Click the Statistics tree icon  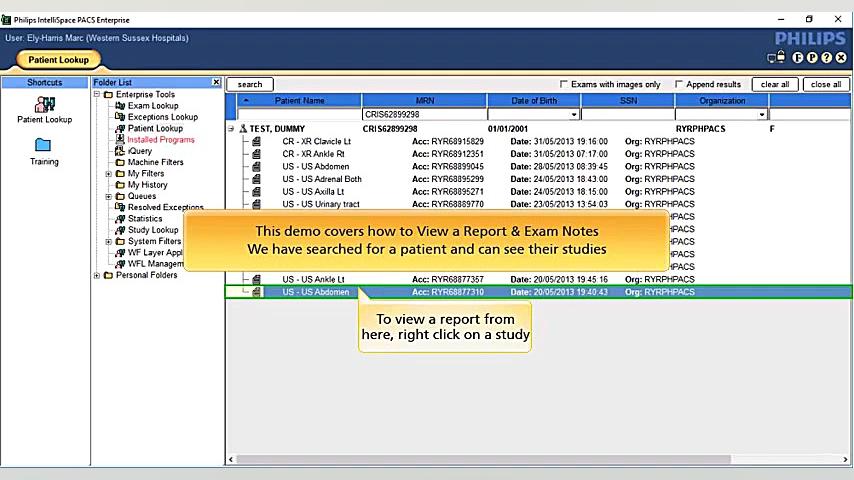tap(120, 218)
